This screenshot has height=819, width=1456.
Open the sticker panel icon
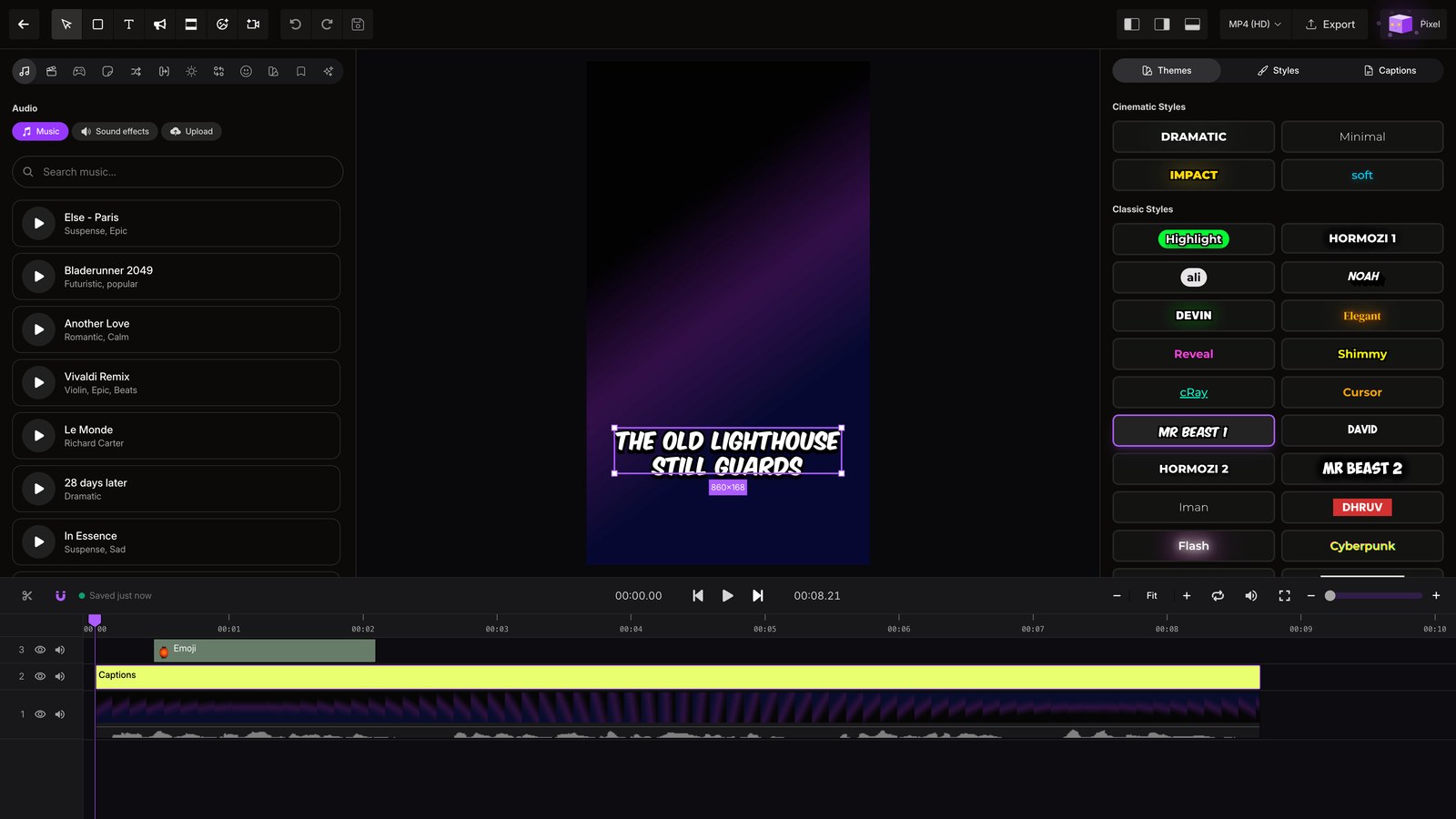pos(107,71)
